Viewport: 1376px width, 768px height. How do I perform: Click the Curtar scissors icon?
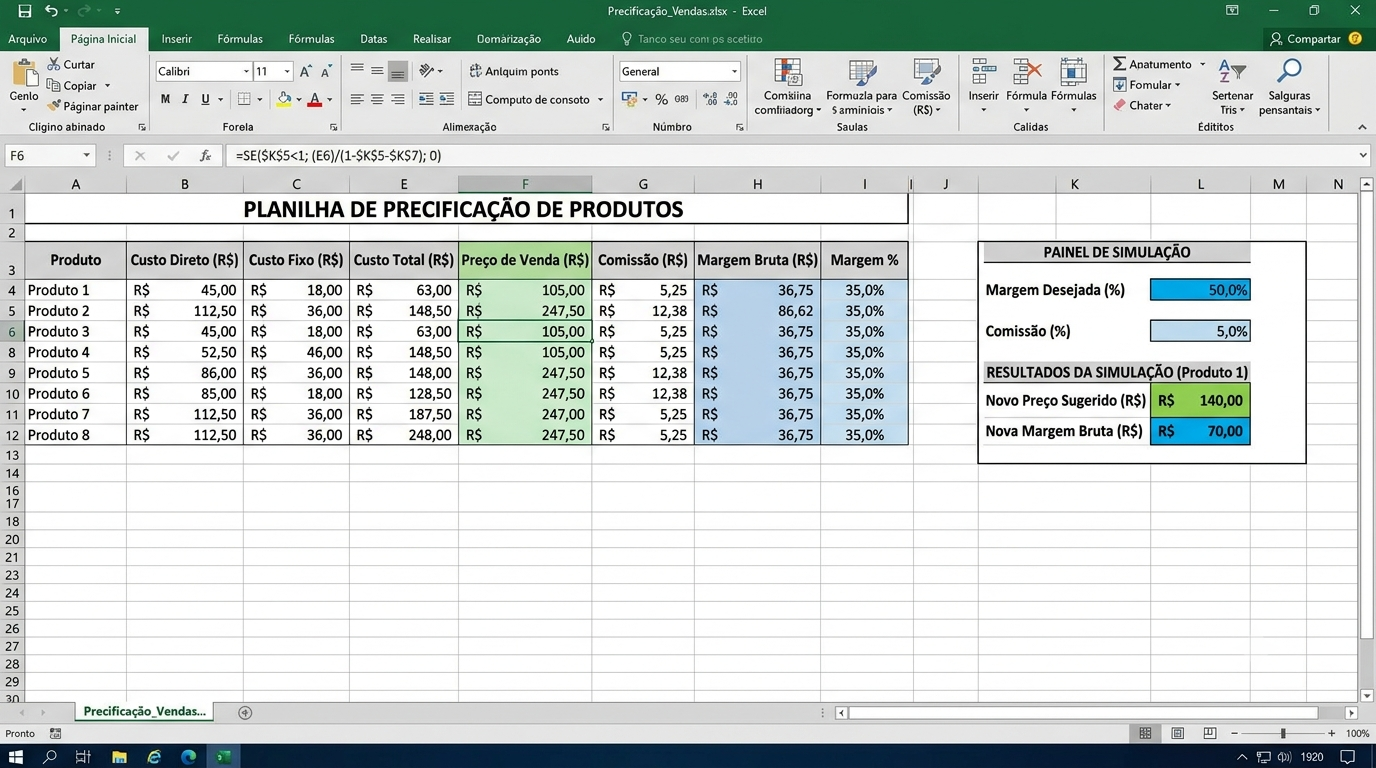[x=54, y=64]
